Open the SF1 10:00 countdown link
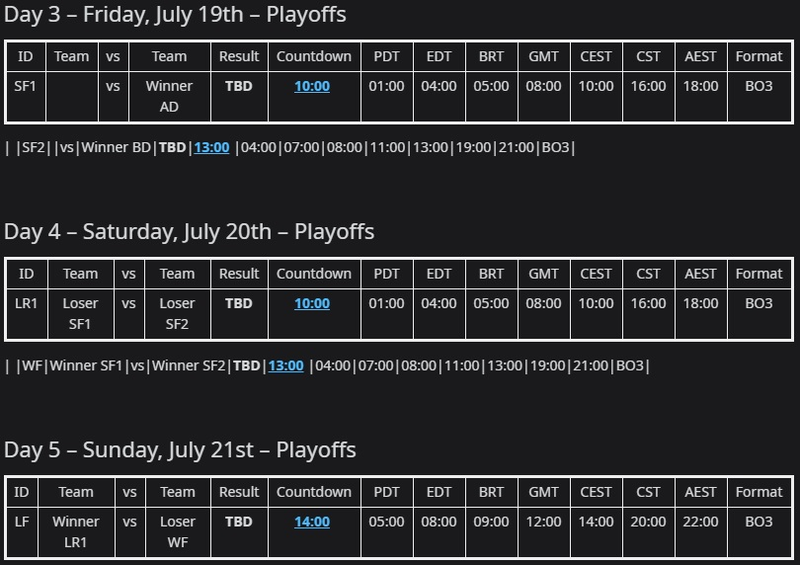The image size is (800, 565). 312,86
